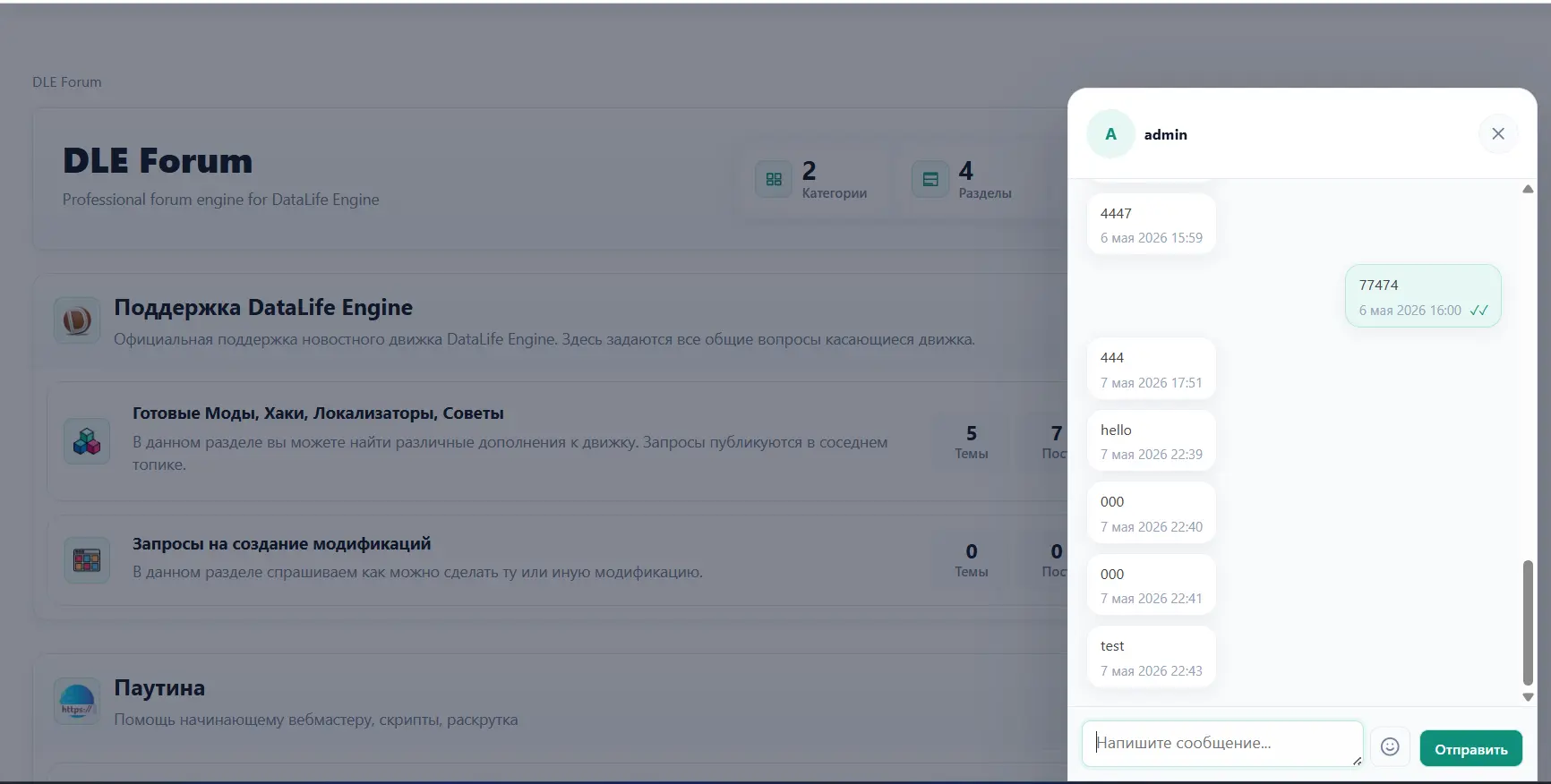Open the emoji picker in chat
This screenshot has width=1551, height=784.
pos(1390,746)
